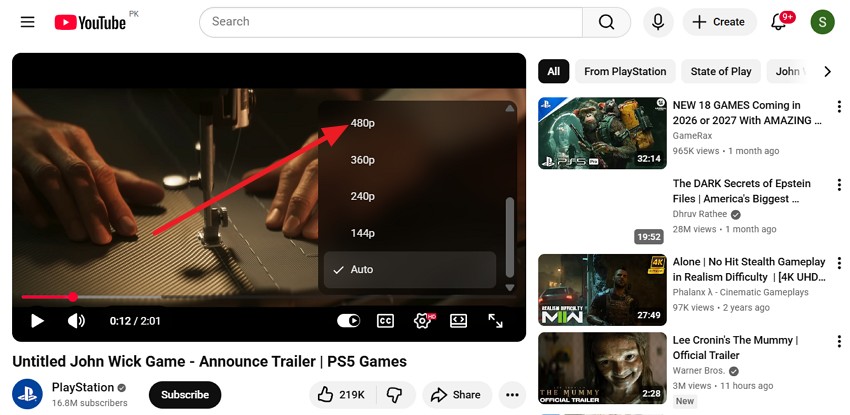Open notifications bell
The image size is (850, 415).
click(x=779, y=22)
